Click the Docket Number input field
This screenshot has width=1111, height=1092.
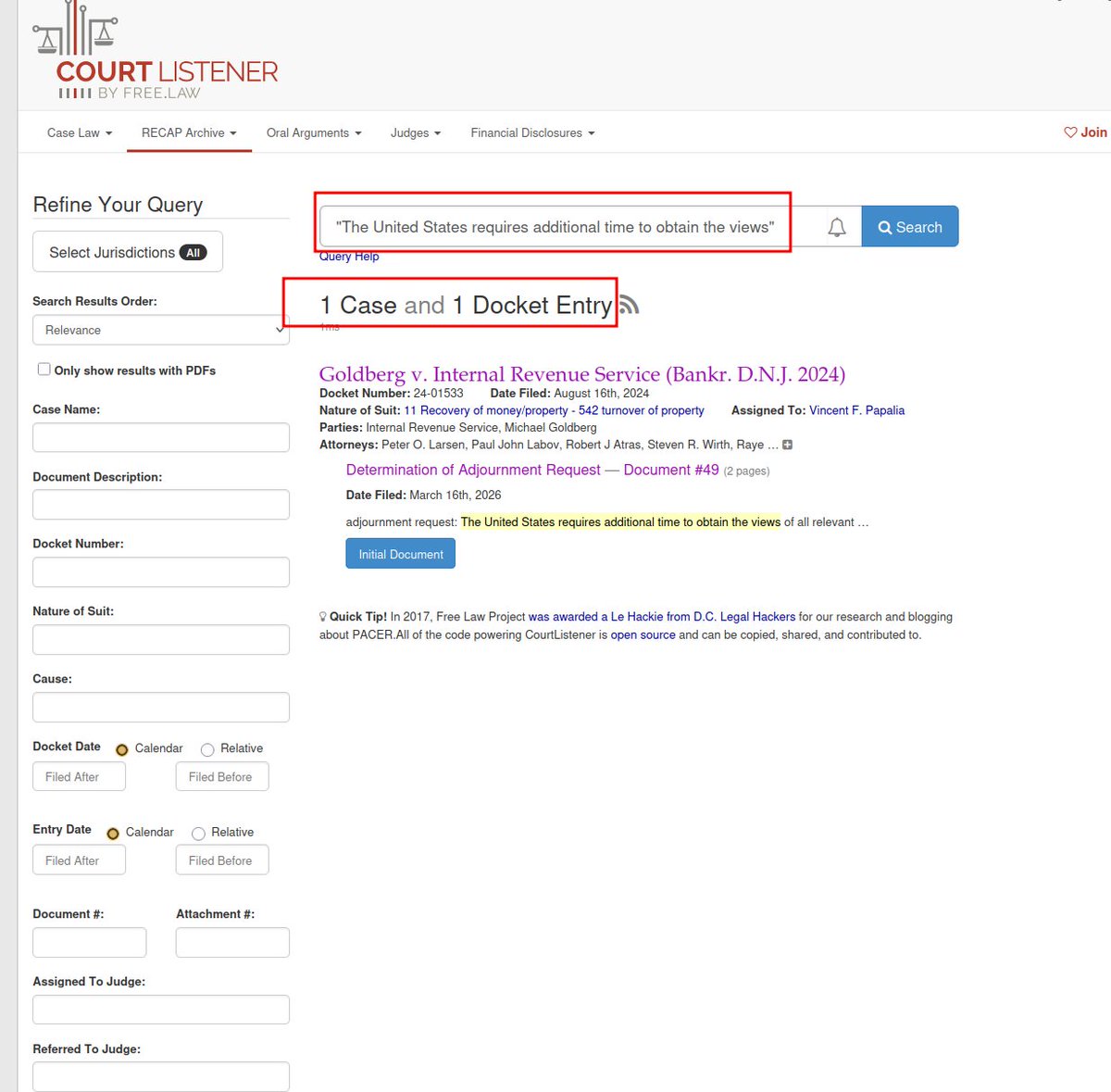coord(161,572)
